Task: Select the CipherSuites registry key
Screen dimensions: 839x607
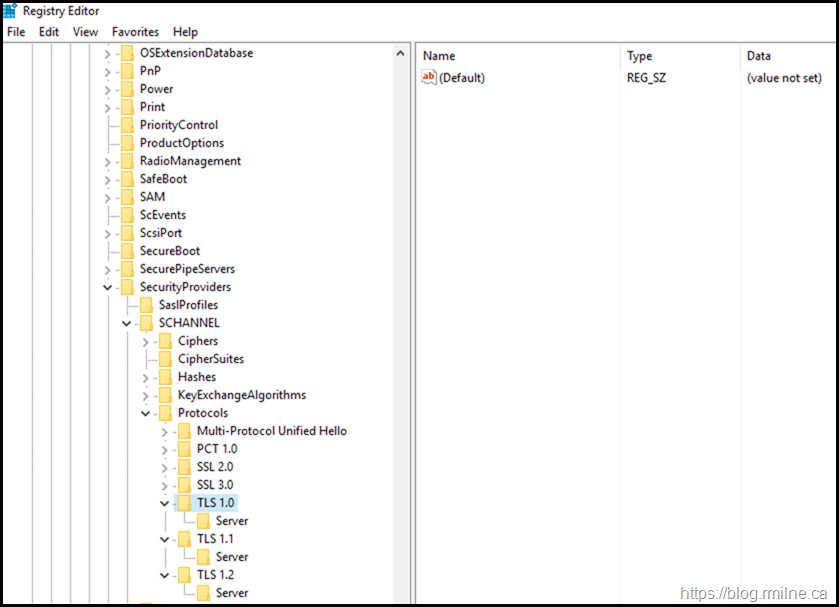Action: coord(210,359)
